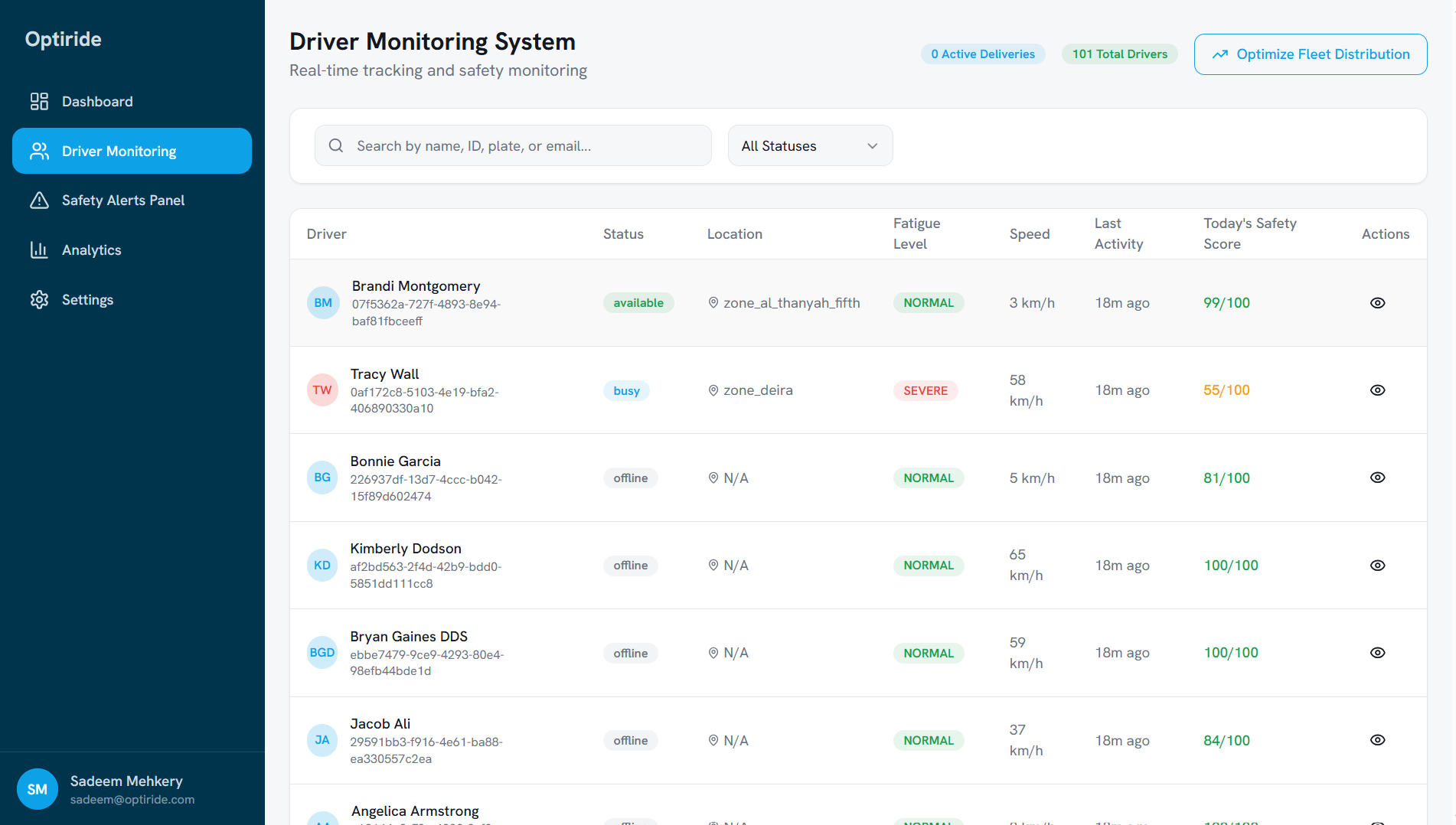Click Optimize Fleet Distribution button
The height and width of the screenshot is (825, 1456).
[x=1311, y=54]
